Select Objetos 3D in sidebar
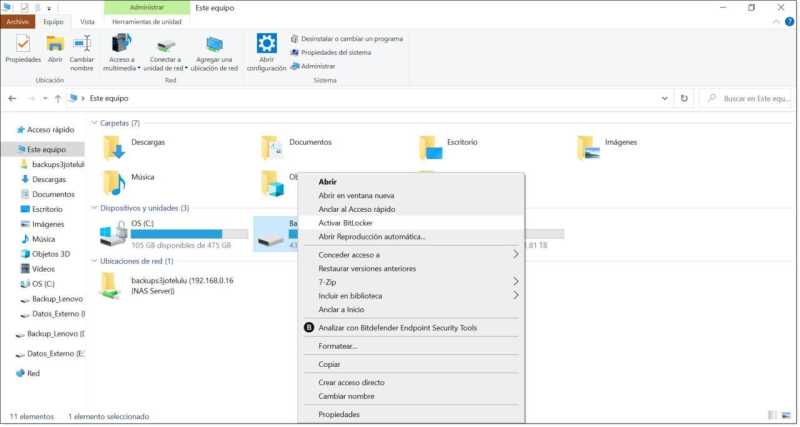This screenshot has width=800, height=427. click(45, 254)
